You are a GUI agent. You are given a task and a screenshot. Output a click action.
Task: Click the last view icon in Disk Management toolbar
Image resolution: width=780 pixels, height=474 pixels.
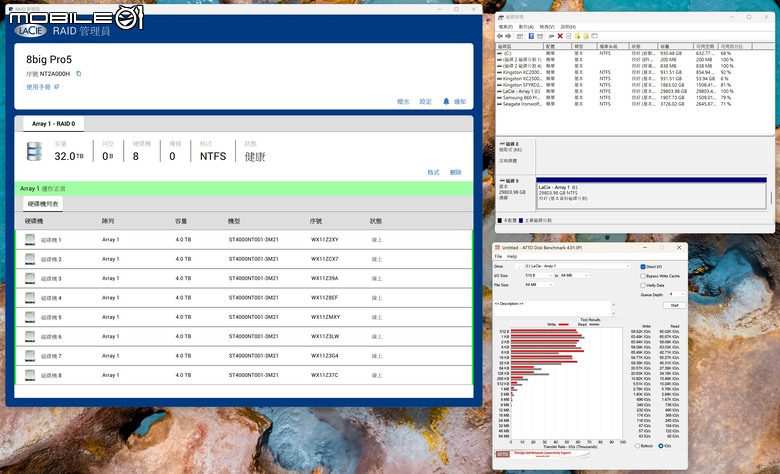[594, 36]
